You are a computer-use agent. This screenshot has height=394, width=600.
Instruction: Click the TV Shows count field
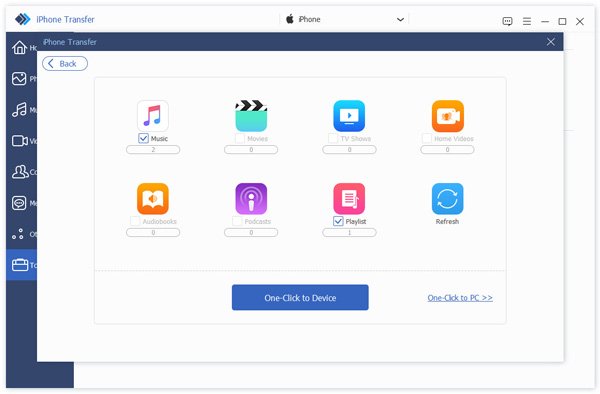tap(349, 150)
